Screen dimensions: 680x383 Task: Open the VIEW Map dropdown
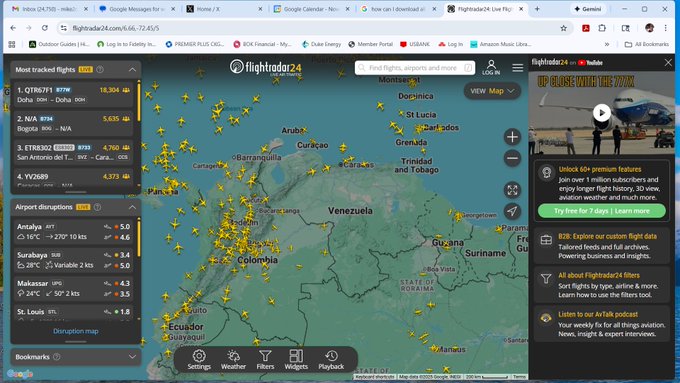click(x=492, y=91)
